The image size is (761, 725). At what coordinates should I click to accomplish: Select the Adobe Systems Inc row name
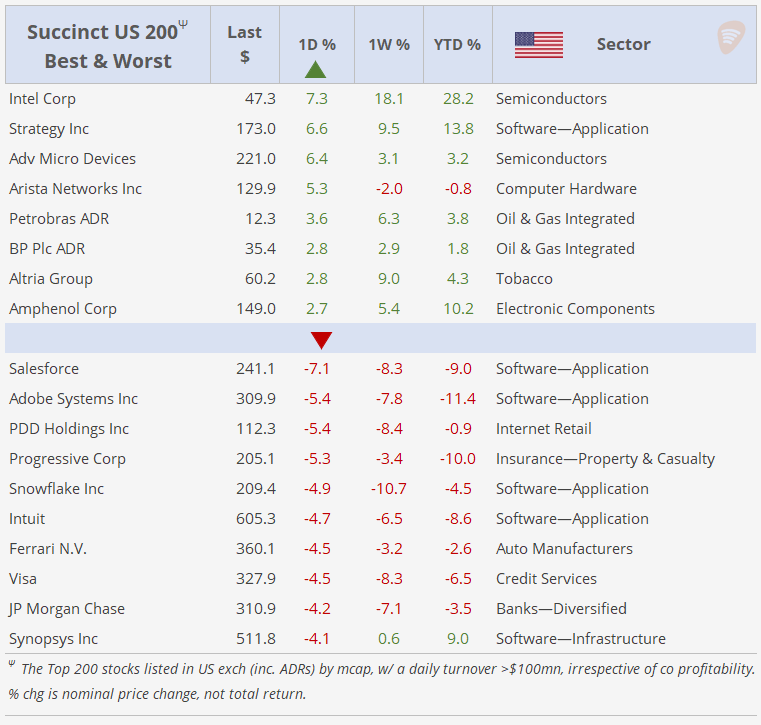(x=73, y=399)
